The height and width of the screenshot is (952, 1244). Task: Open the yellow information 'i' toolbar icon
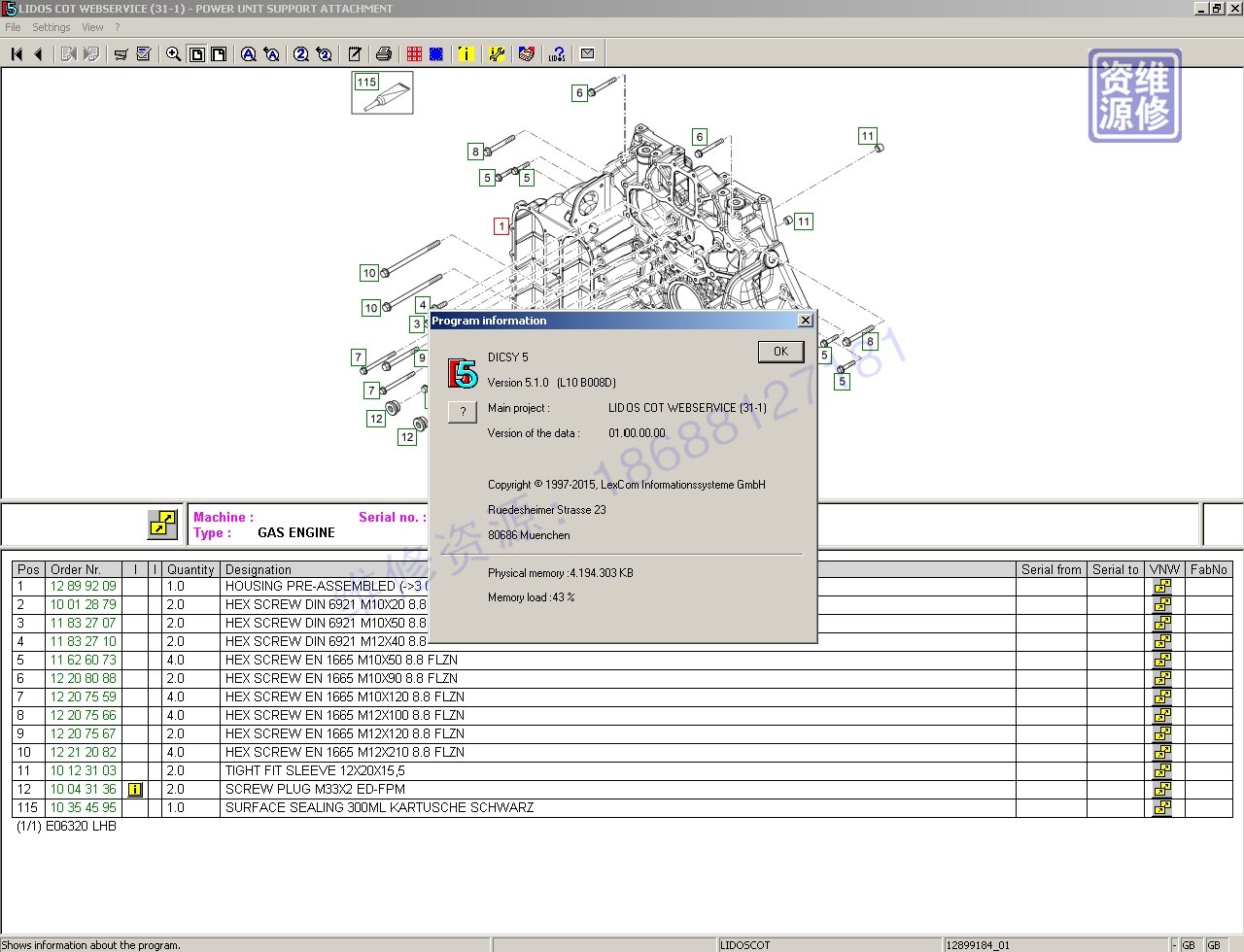[x=466, y=54]
